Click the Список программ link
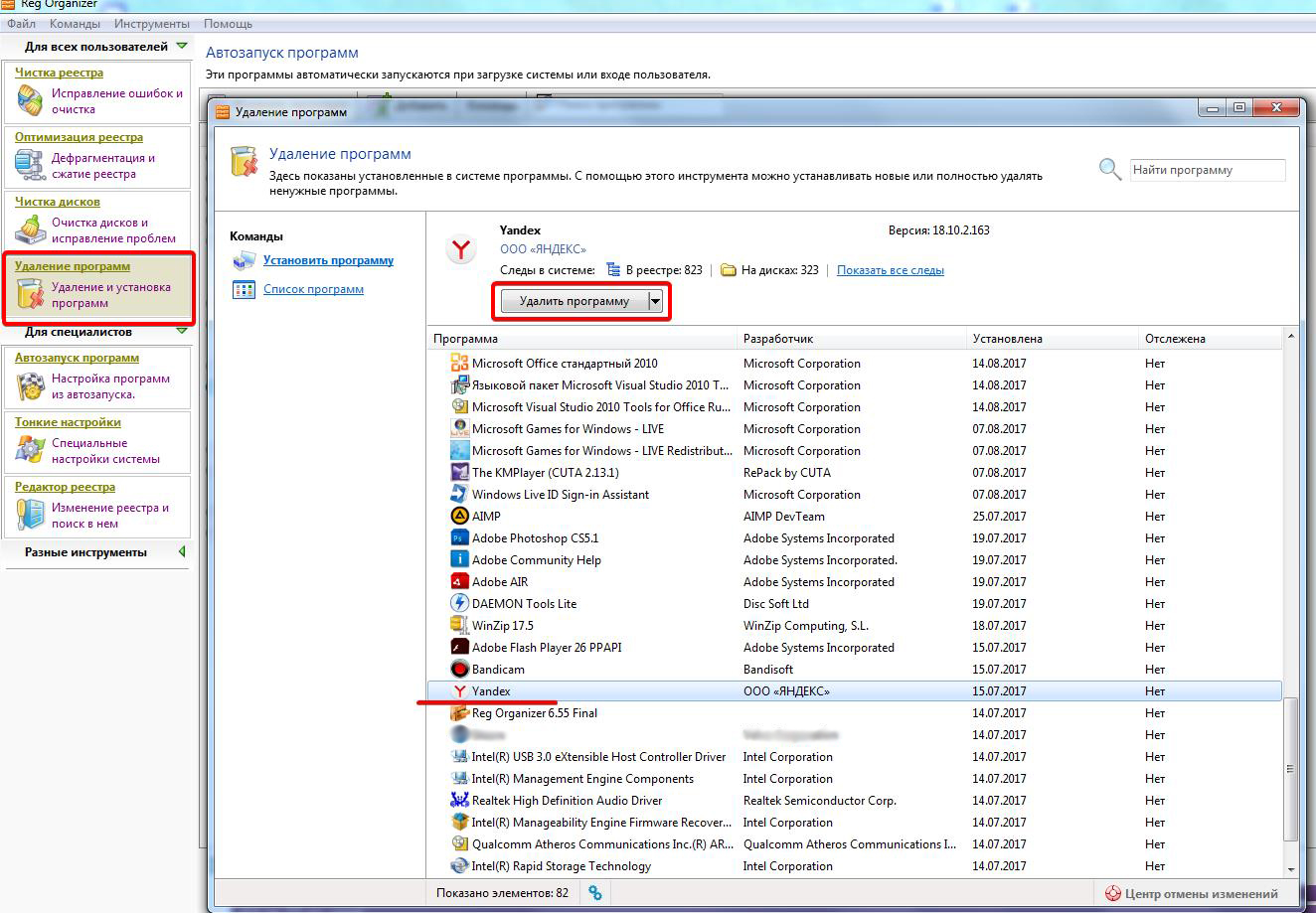This screenshot has width=1316, height=913. (x=313, y=289)
